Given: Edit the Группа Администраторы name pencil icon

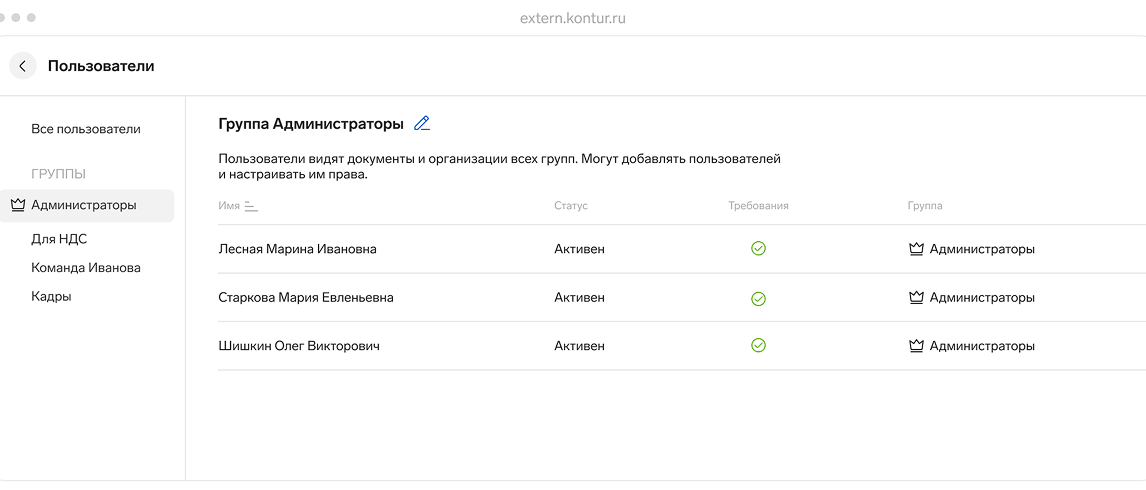Looking at the screenshot, I should click(422, 124).
